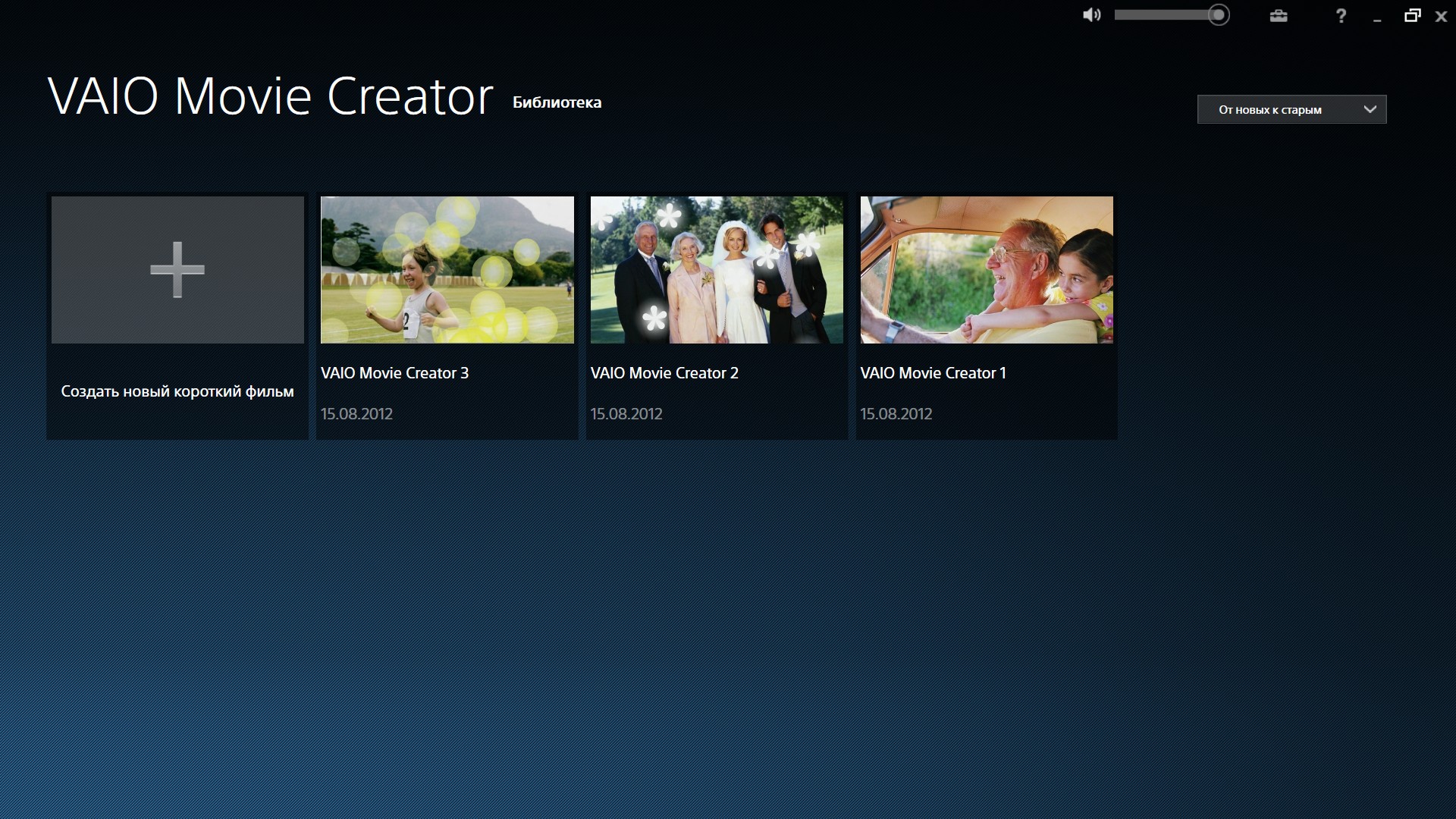
Task: Restore down the application window
Action: click(x=1412, y=15)
